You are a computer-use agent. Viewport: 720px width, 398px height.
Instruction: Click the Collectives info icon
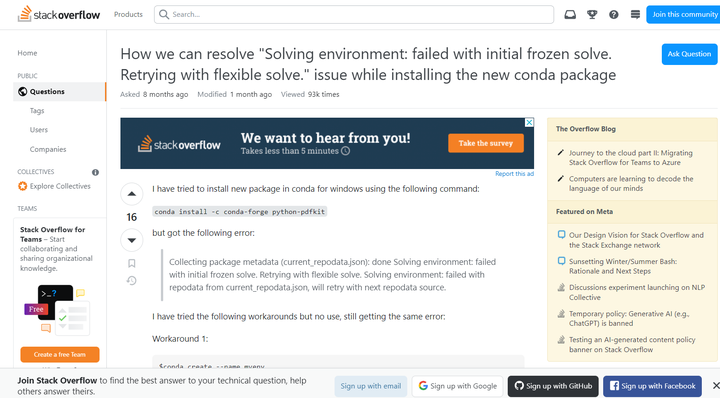click(x=95, y=172)
